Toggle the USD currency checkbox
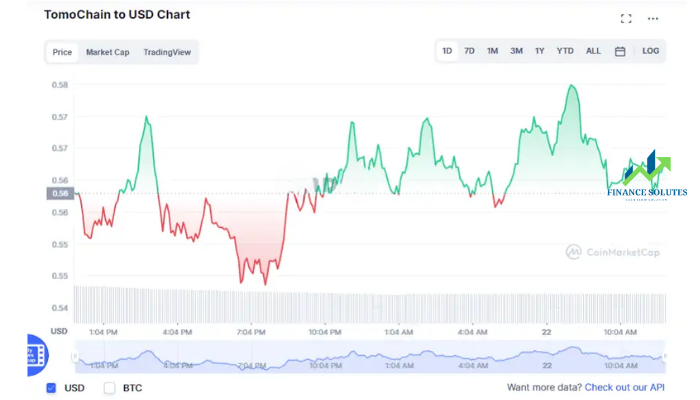This screenshot has width=700, height=400. [x=51, y=388]
